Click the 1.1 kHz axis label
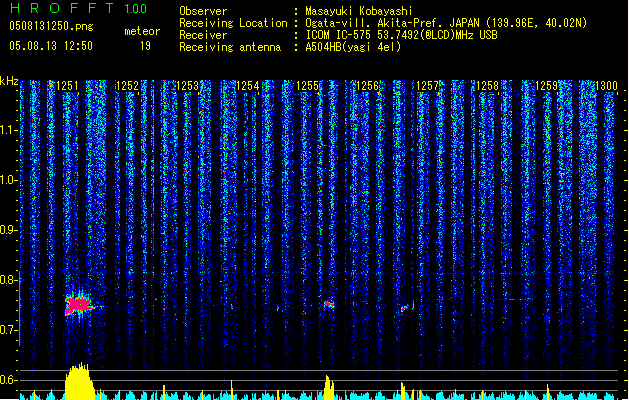This screenshot has height=400, width=629. coord(9,130)
